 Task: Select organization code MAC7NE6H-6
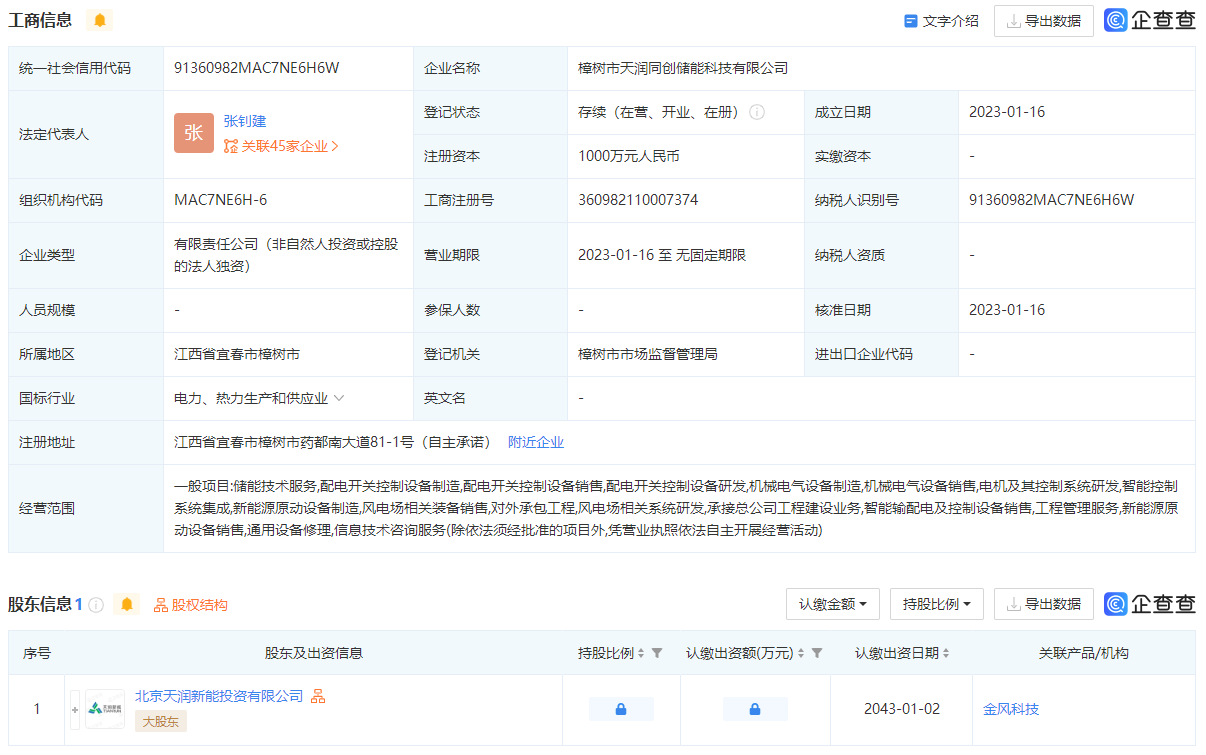(x=221, y=200)
